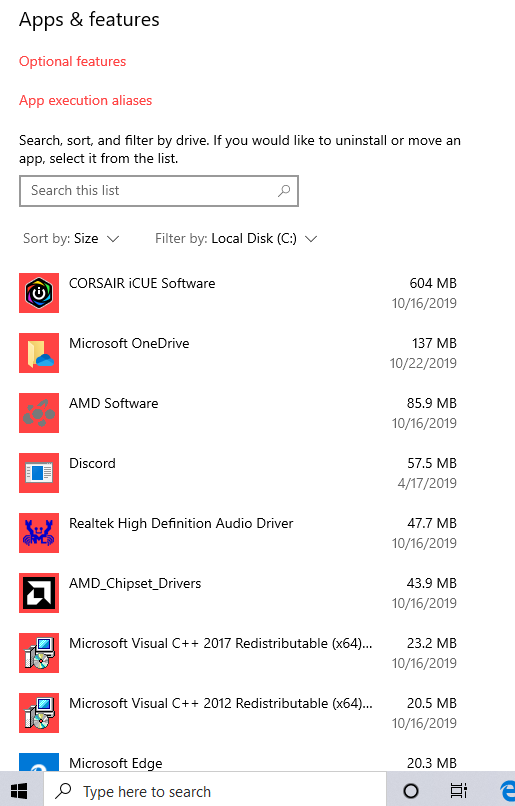Open the Sort by Size dropdown
The height and width of the screenshot is (806, 515).
pyautogui.click(x=71, y=239)
